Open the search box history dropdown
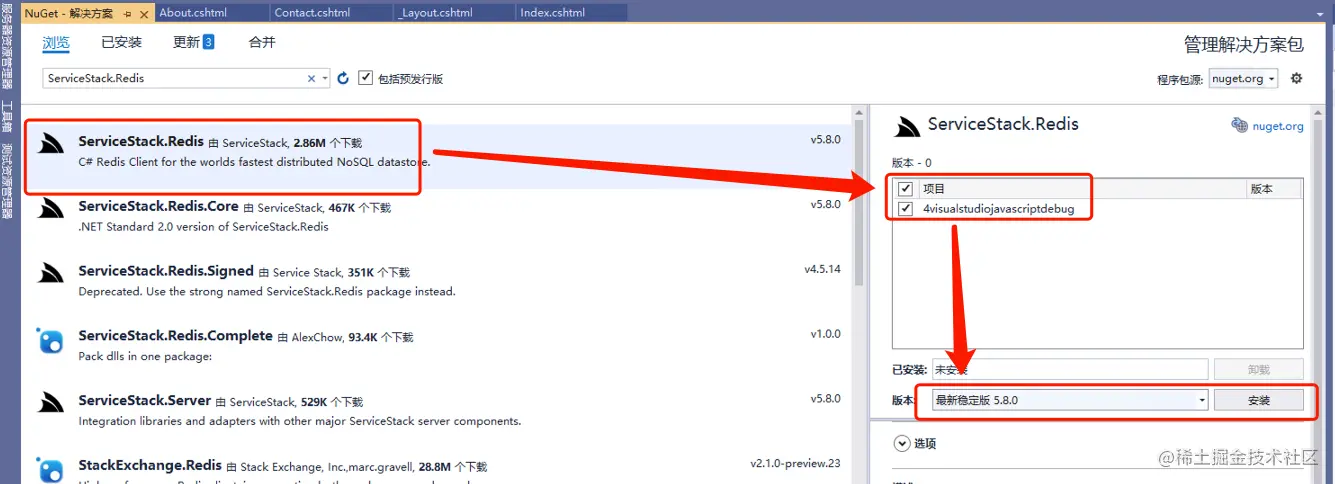The width and height of the screenshot is (1335, 484). [x=325, y=78]
